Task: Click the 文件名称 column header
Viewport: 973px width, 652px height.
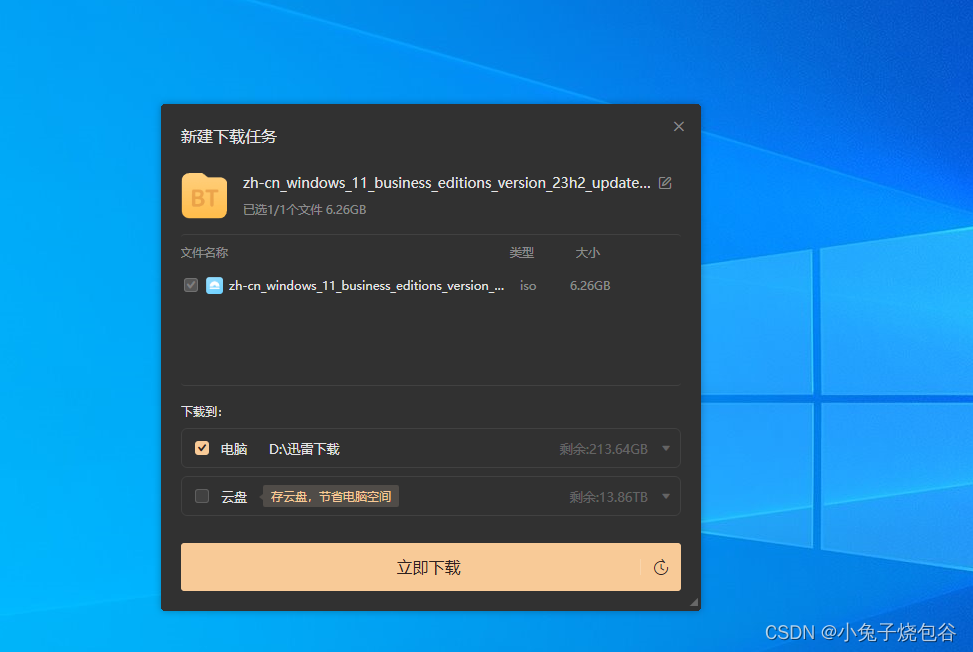Action: click(204, 252)
